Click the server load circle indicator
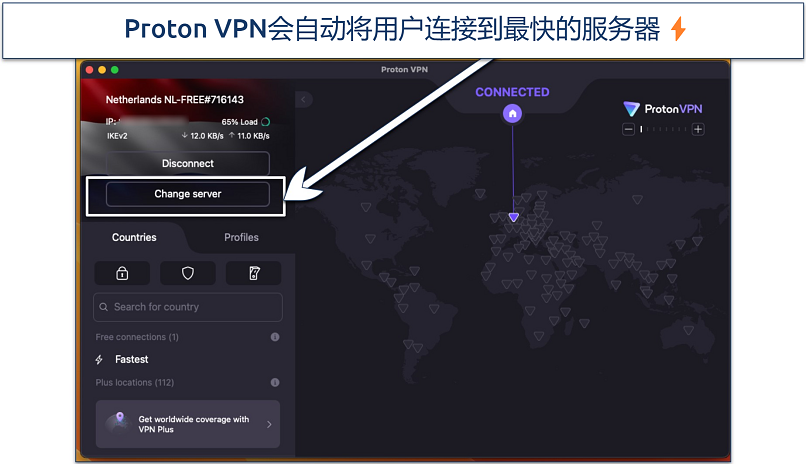 (x=266, y=122)
